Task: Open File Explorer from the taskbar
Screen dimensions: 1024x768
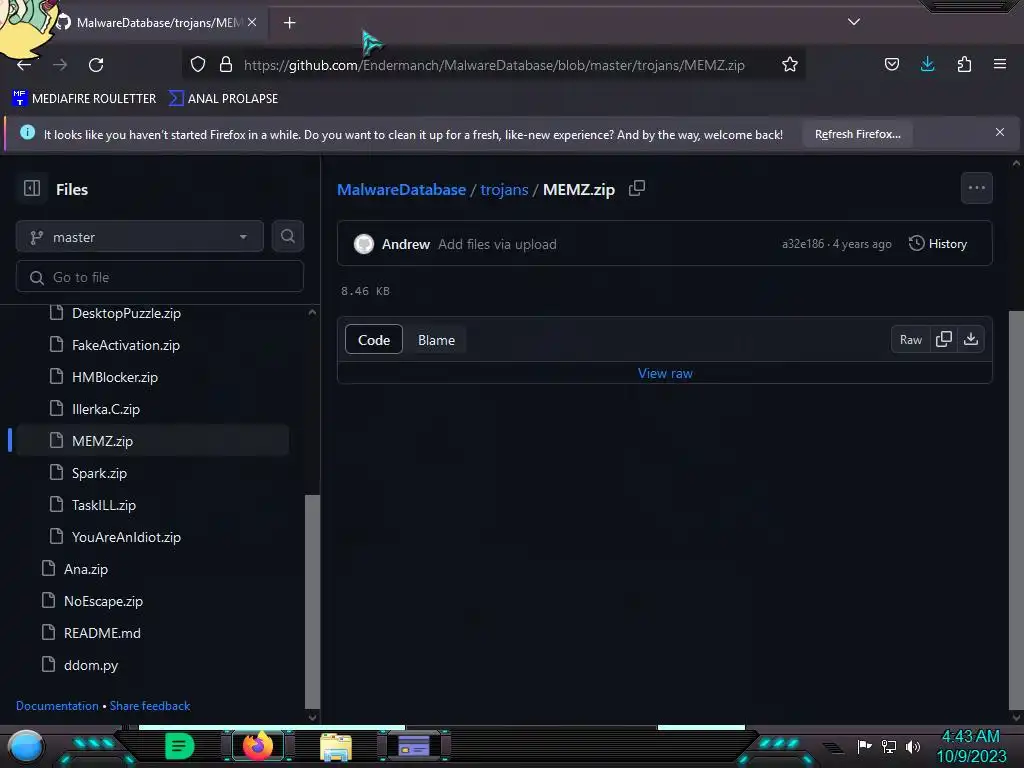Action: [x=336, y=746]
